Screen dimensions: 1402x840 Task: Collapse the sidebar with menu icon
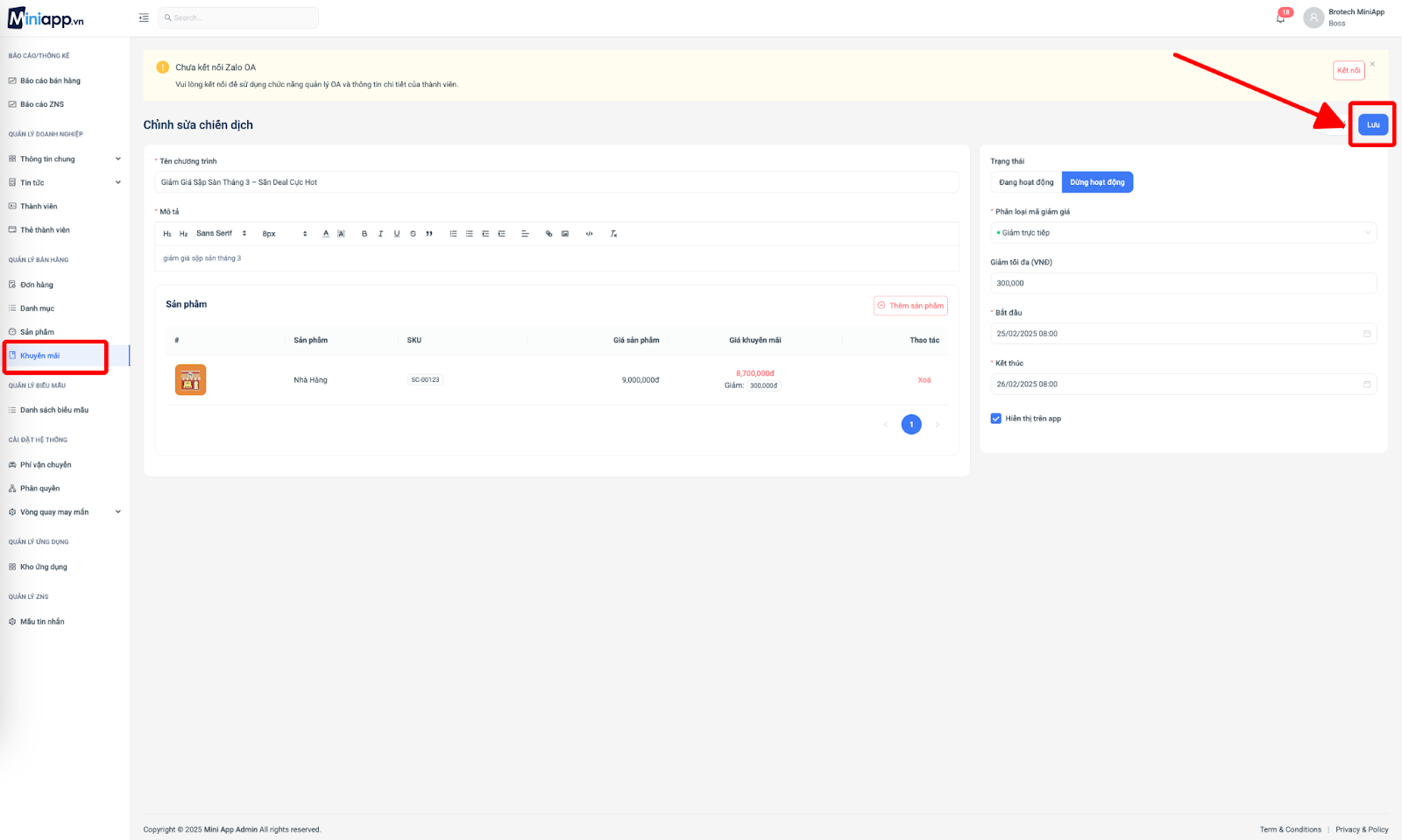click(144, 18)
